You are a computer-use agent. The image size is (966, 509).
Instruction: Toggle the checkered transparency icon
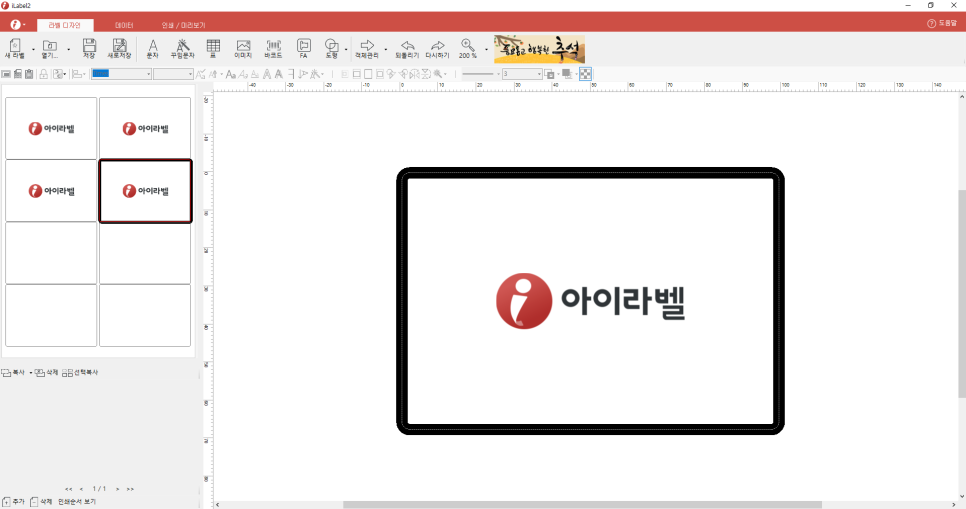(x=585, y=74)
